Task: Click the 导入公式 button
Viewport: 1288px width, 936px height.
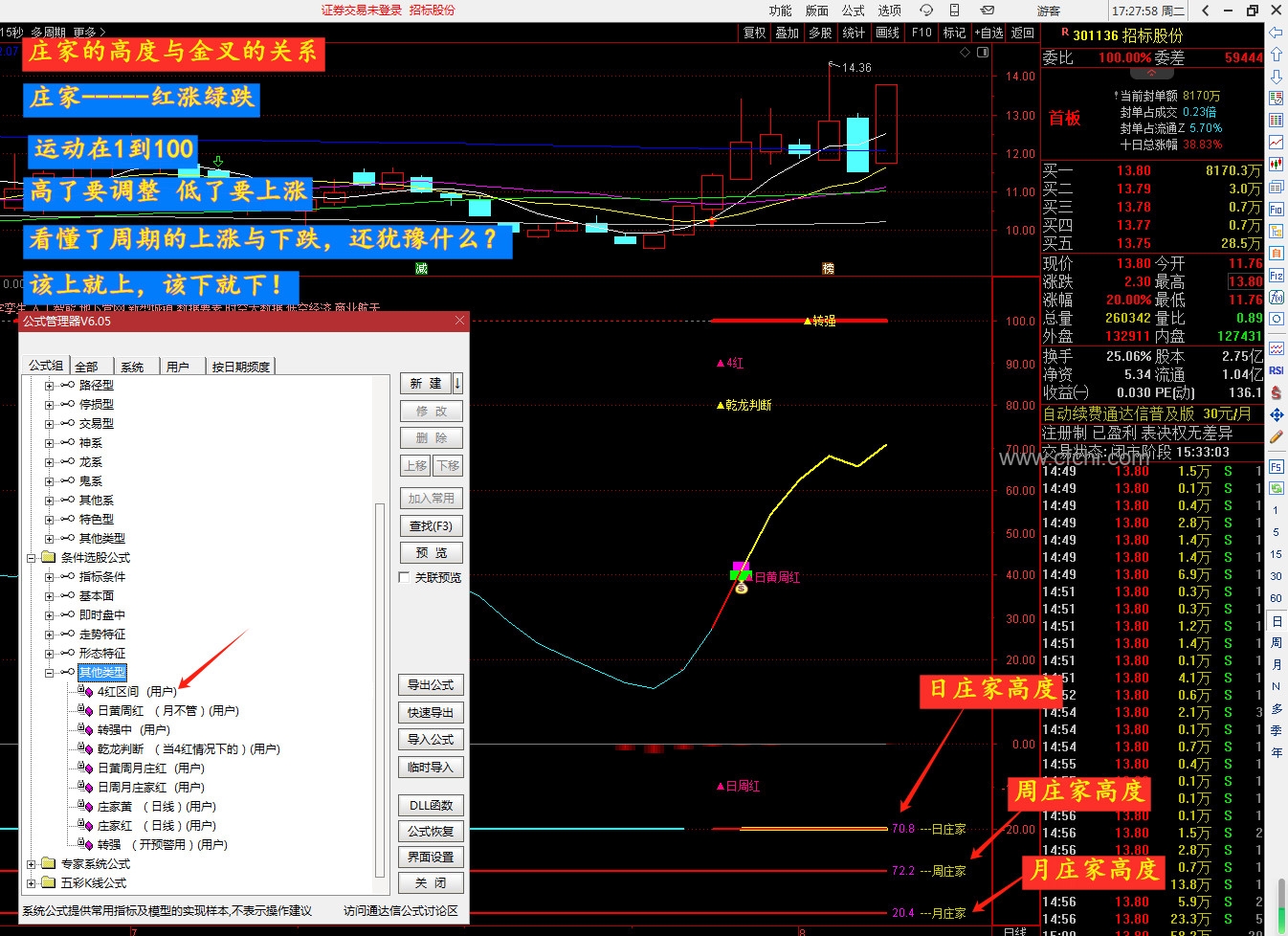Action: click(431, 739)
